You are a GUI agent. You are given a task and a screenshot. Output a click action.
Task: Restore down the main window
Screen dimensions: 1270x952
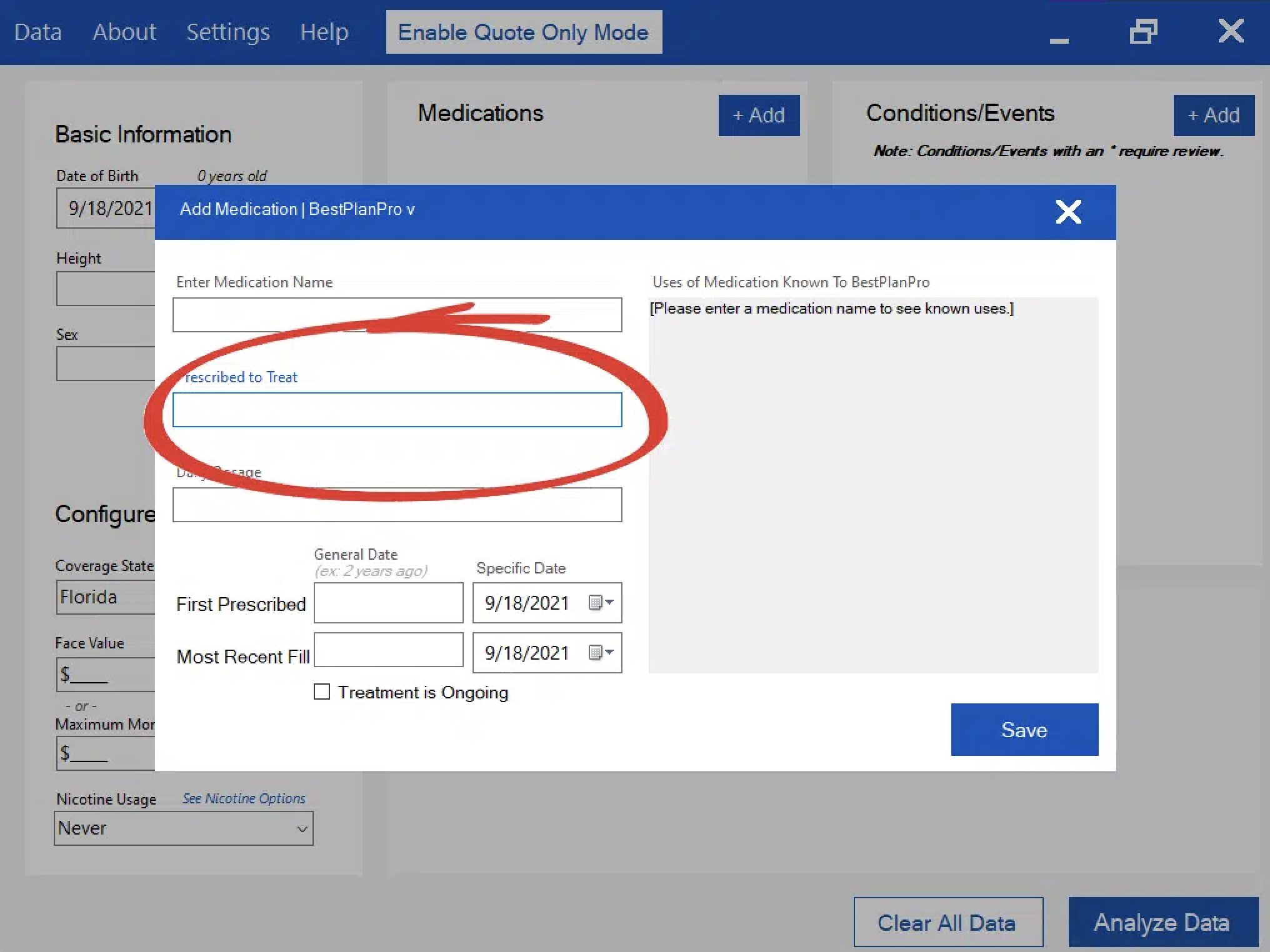coord(1143,31)
